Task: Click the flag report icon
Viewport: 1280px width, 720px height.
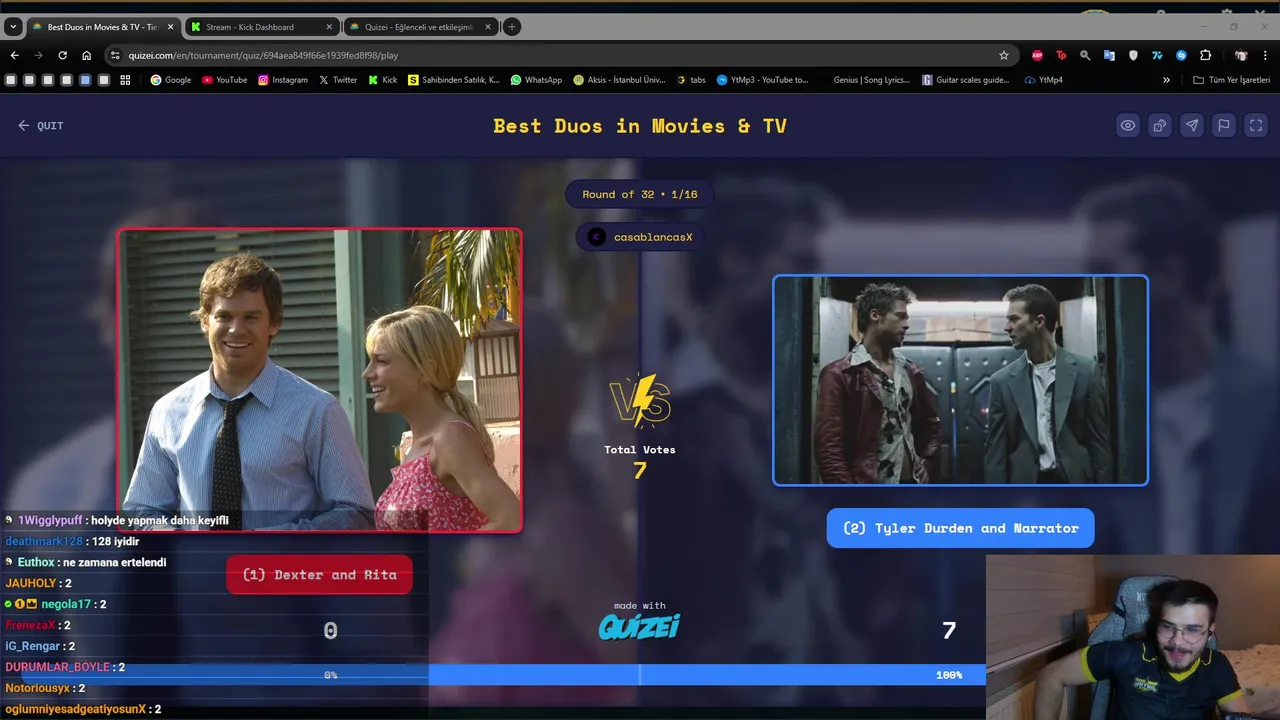Action: point(1224,126)
